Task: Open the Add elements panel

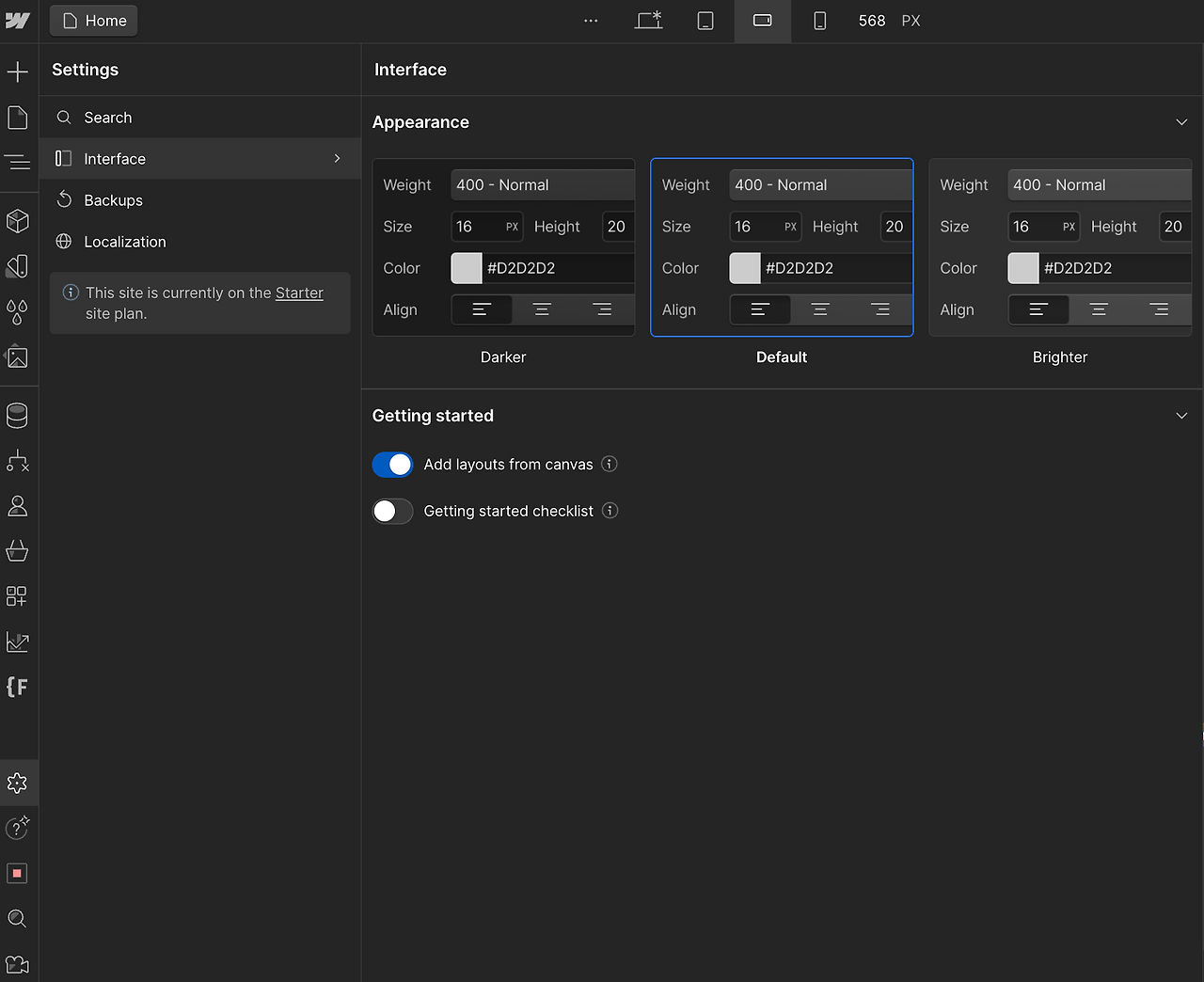Action: 18,71
